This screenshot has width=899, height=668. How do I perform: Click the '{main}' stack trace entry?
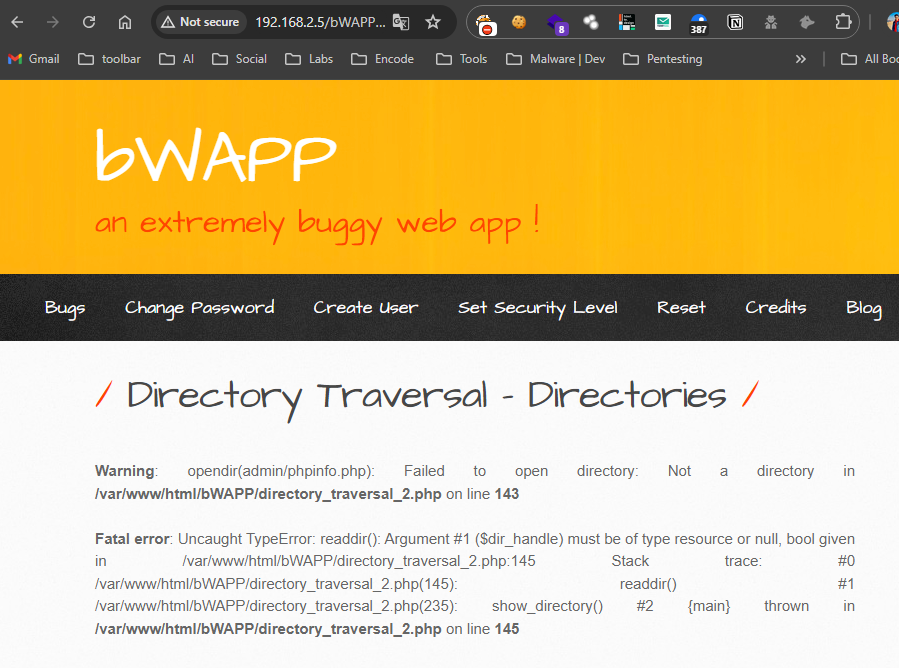pyautogui.click(x=709, y=606)
